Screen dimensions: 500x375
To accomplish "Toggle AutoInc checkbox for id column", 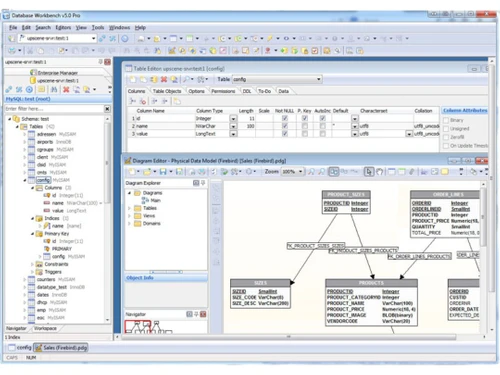I will click(x=322, y=118).
